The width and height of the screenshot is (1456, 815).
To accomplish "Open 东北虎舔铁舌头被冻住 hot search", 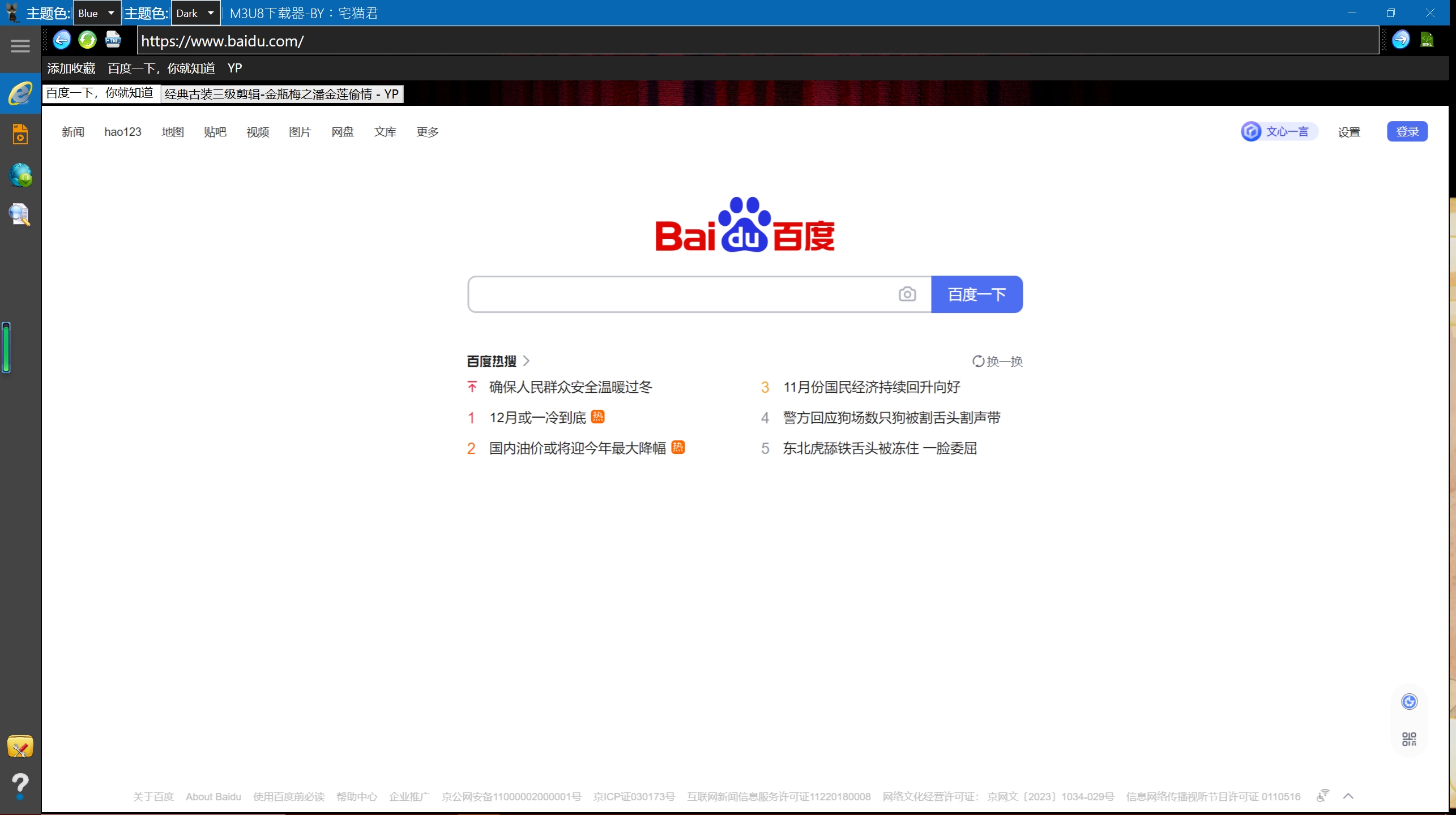I will point(880,448).
